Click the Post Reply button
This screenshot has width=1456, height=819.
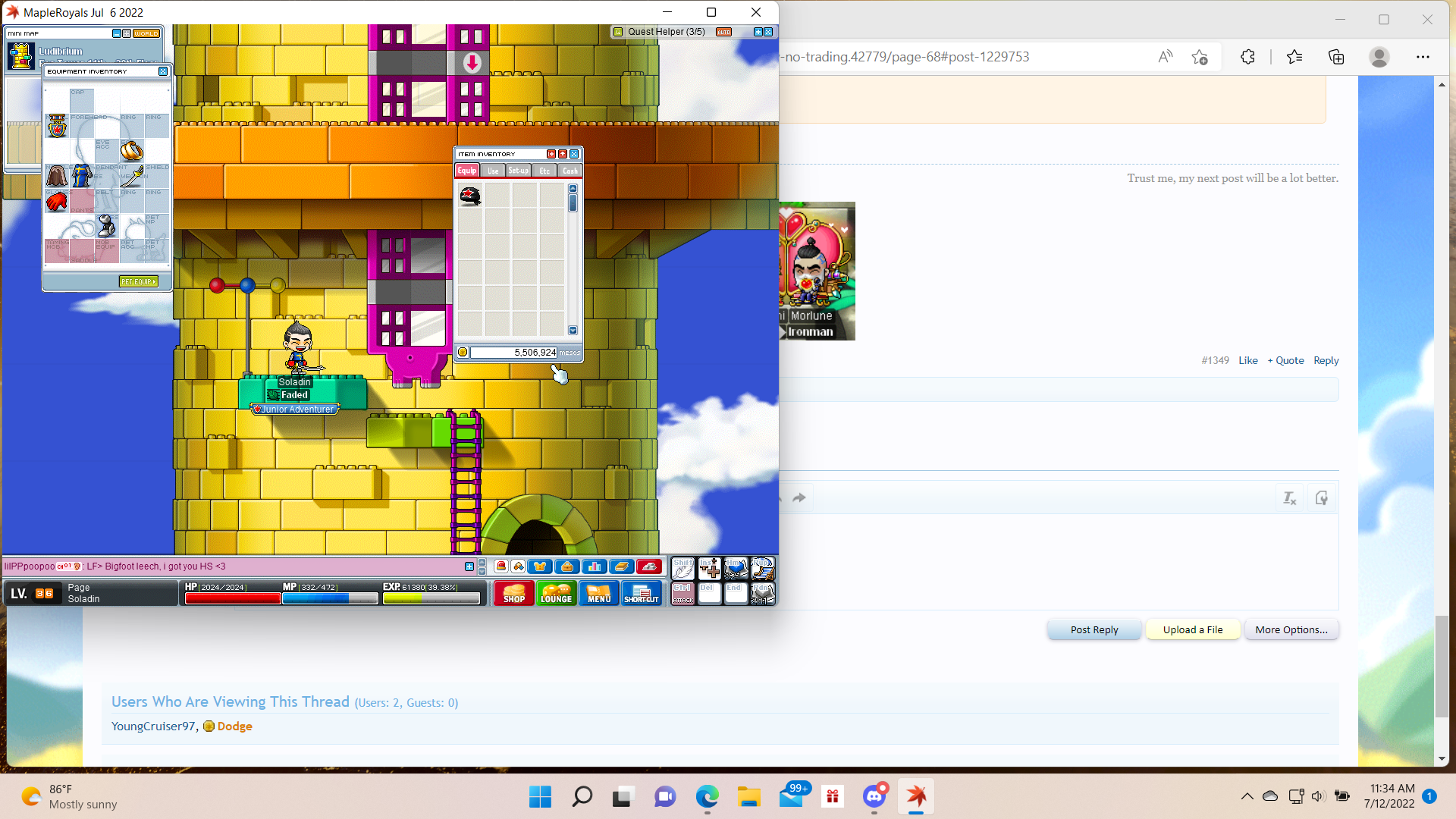1094,629
